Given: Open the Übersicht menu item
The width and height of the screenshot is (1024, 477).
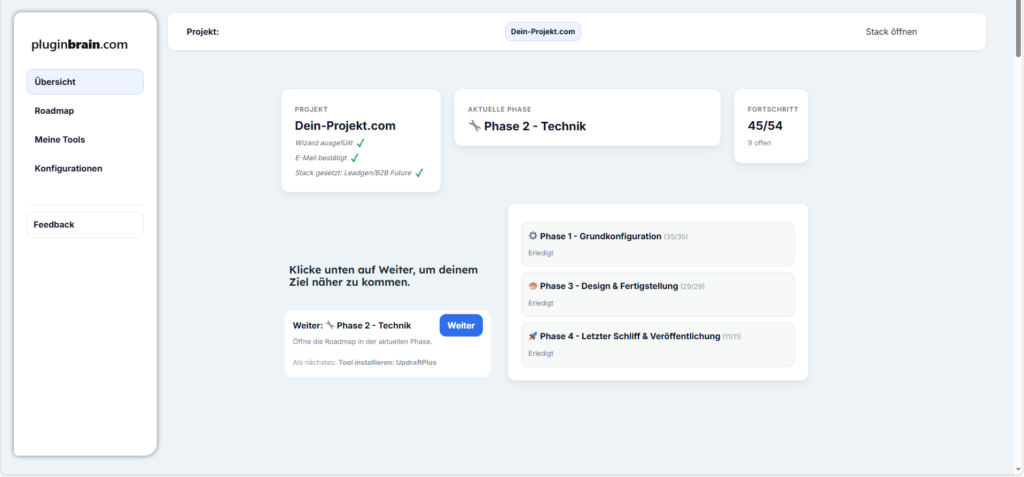Looking at the screenshot, I should pos(85,82).
